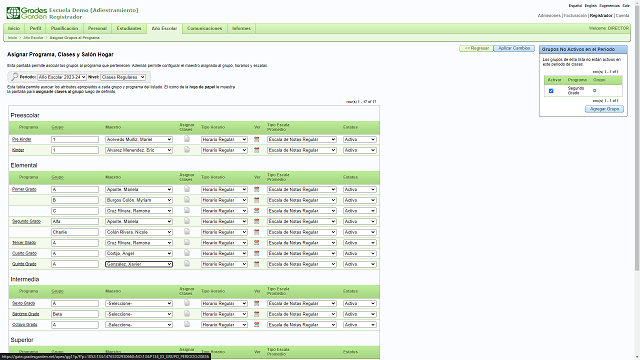View schedule calendar icon for Primer Grado A

tap(256, 189)
